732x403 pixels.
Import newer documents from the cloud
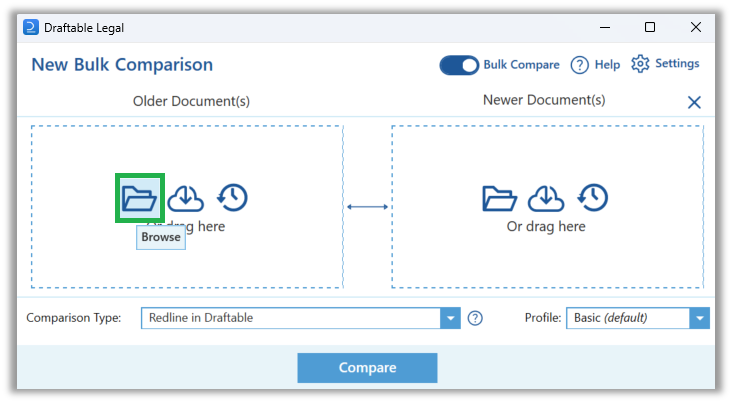[546, 198]
